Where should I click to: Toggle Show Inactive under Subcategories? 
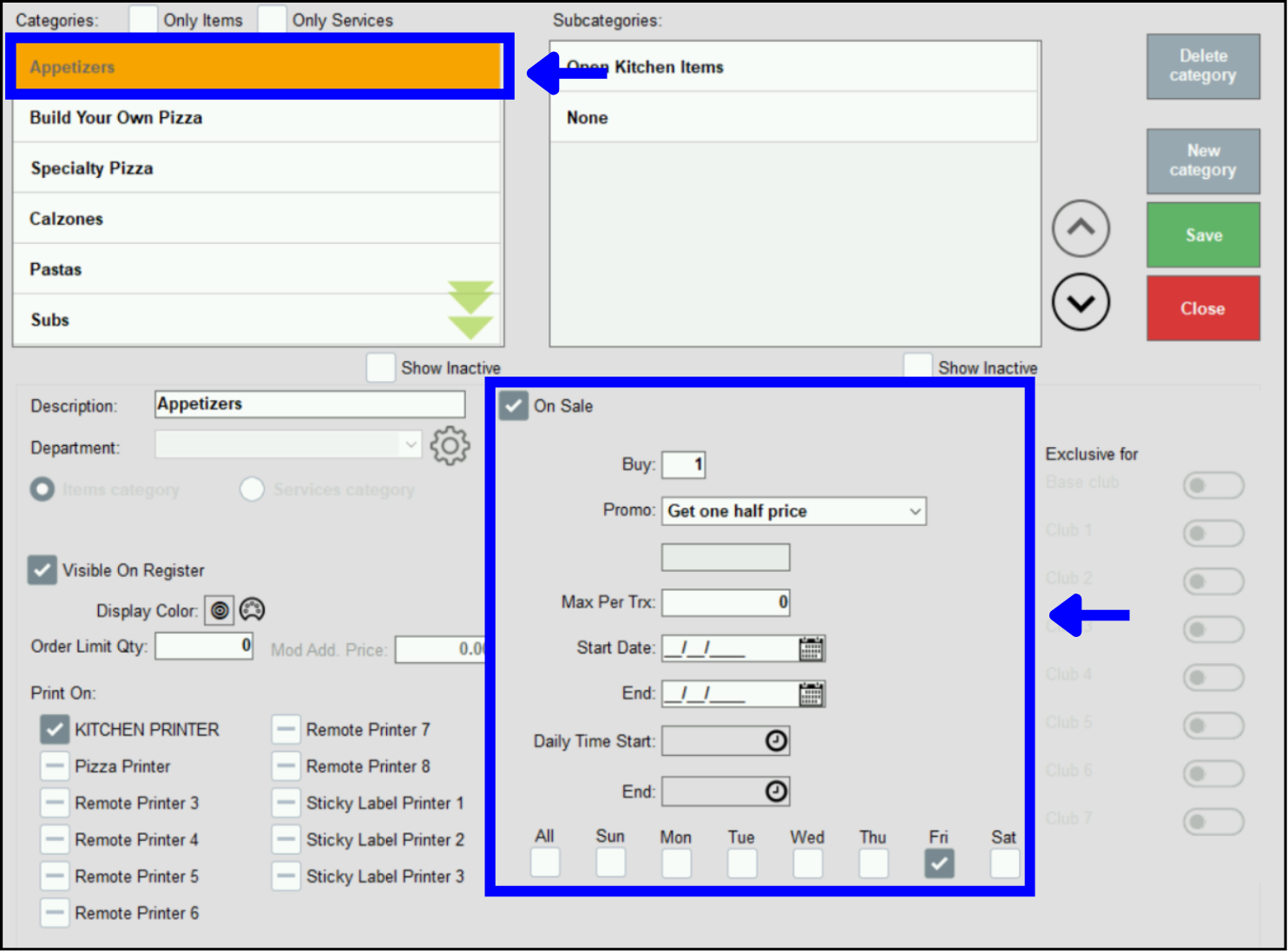point(917,365)
